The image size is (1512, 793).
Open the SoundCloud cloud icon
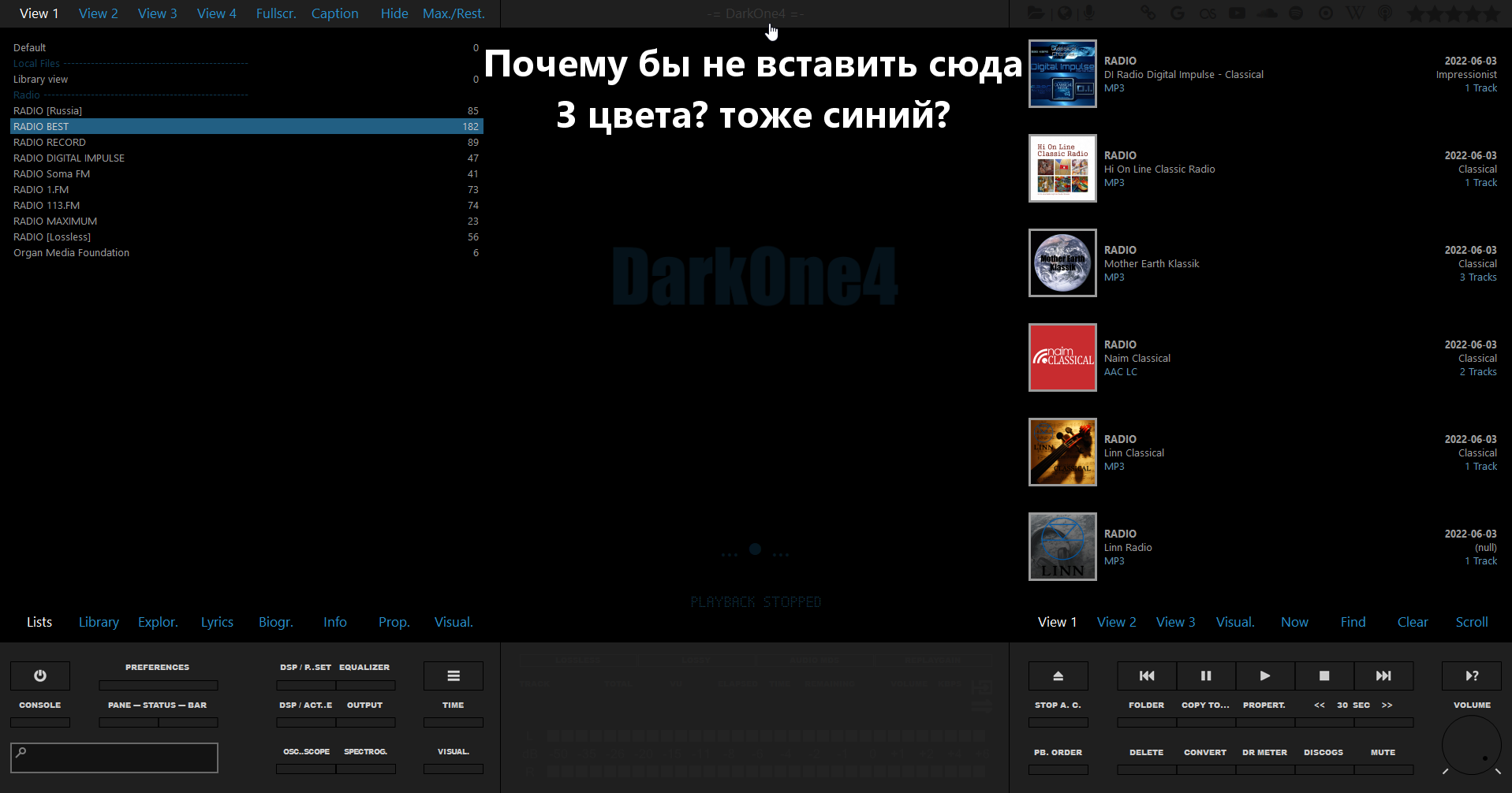tap(1267, 13)
